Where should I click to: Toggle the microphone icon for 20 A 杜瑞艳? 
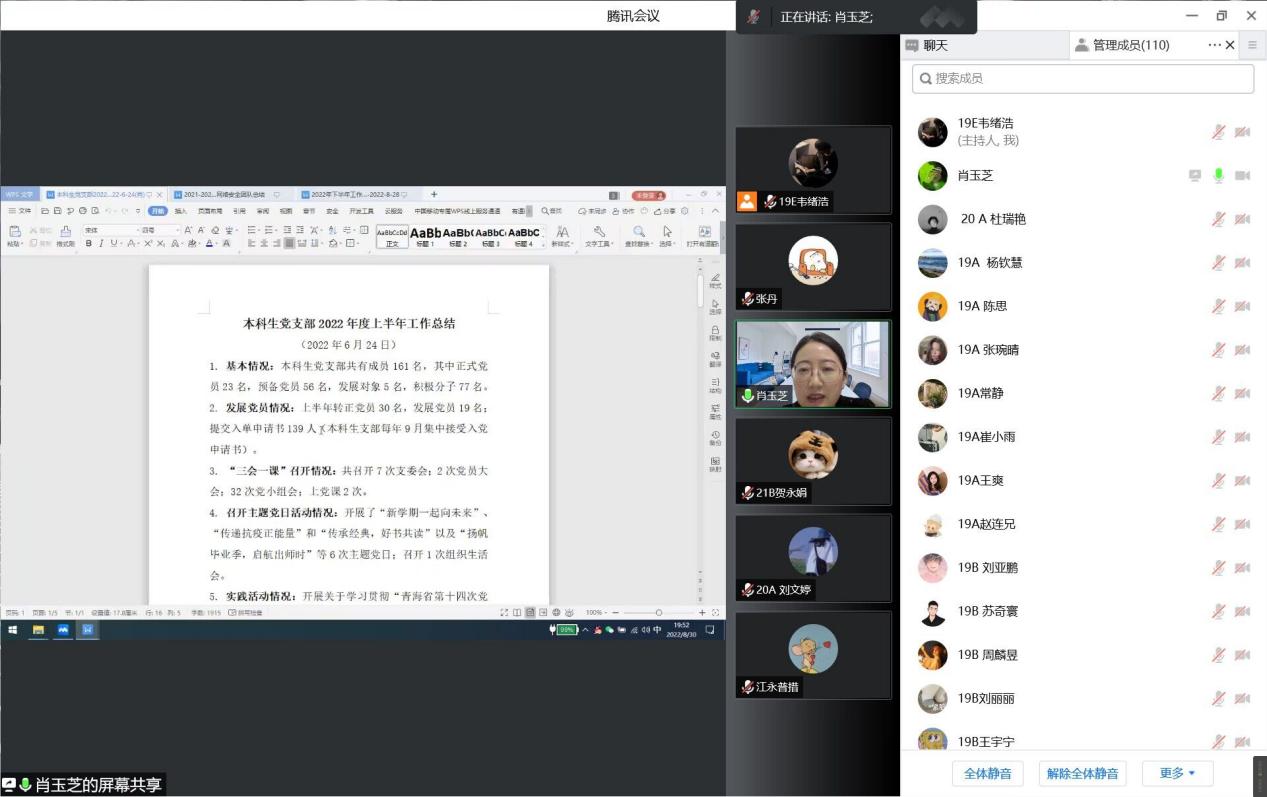1218,219
